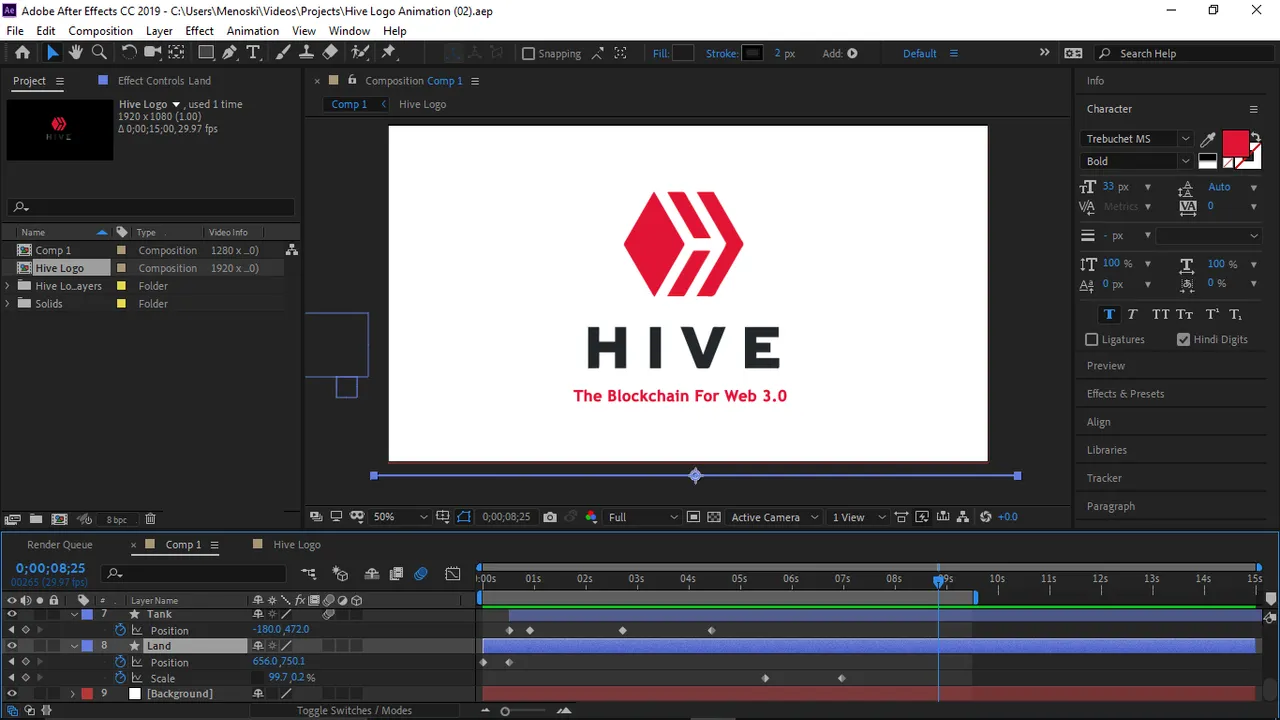This screenshot has height=720, width=1280.
Task: Open the 50% magnification dropdown
Action: (400, 517)
